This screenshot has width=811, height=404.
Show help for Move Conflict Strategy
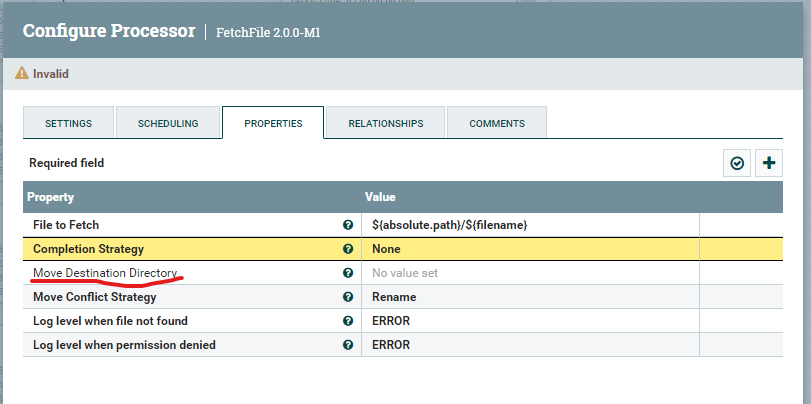348,297
